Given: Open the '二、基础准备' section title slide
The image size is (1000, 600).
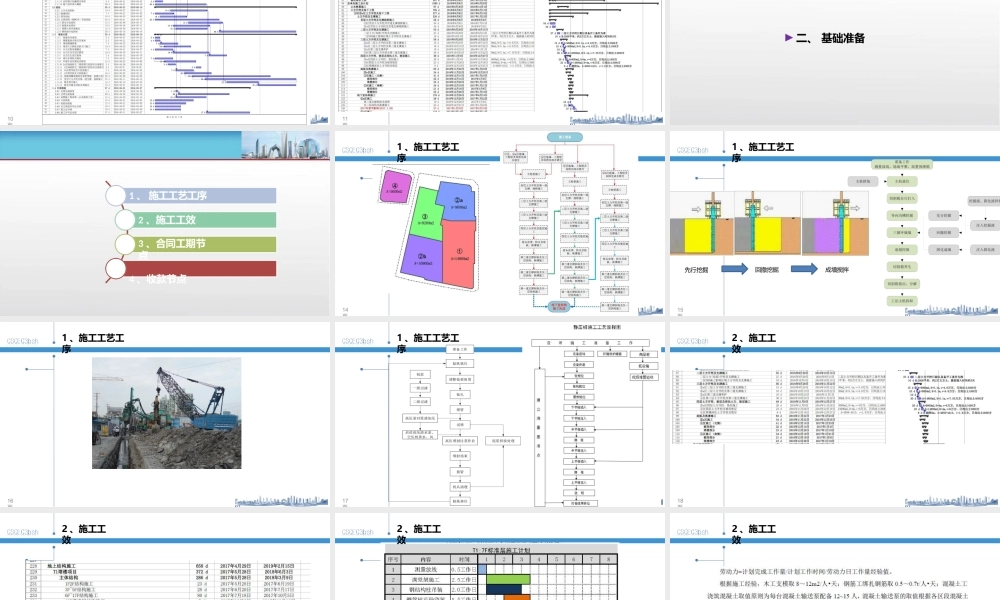Looking at the screenshot, I should click(x=835, y=62).
